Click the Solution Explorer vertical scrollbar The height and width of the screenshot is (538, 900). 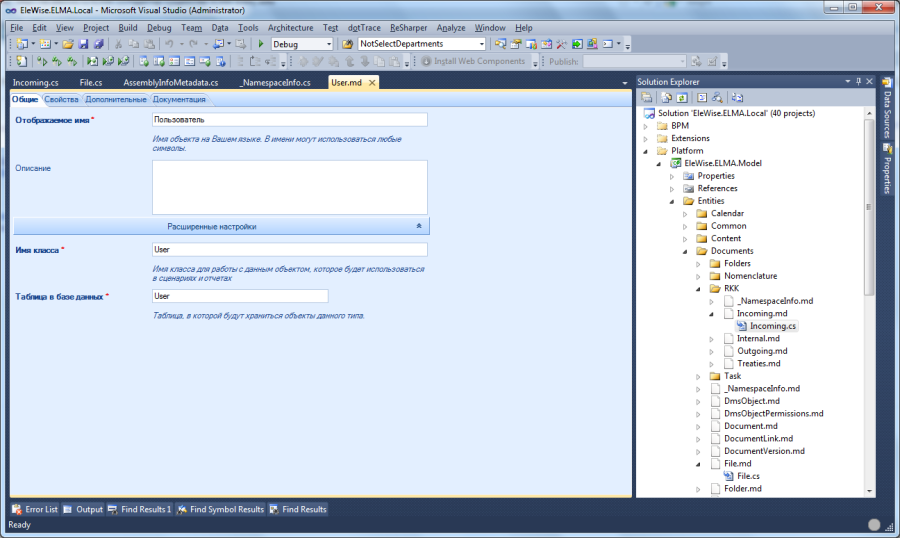(870, 302)
